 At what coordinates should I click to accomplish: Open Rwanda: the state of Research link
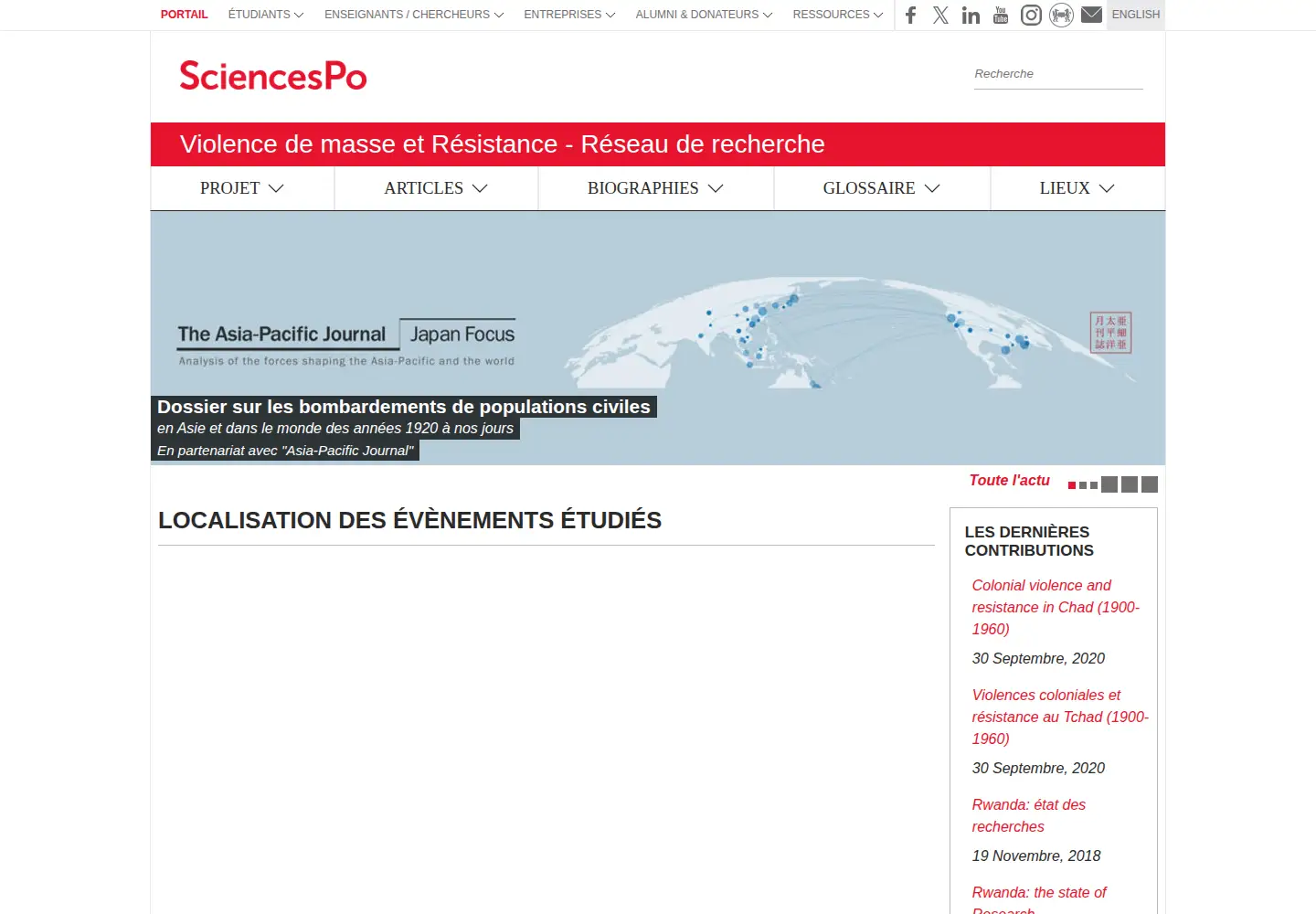tap(1038, 900)
